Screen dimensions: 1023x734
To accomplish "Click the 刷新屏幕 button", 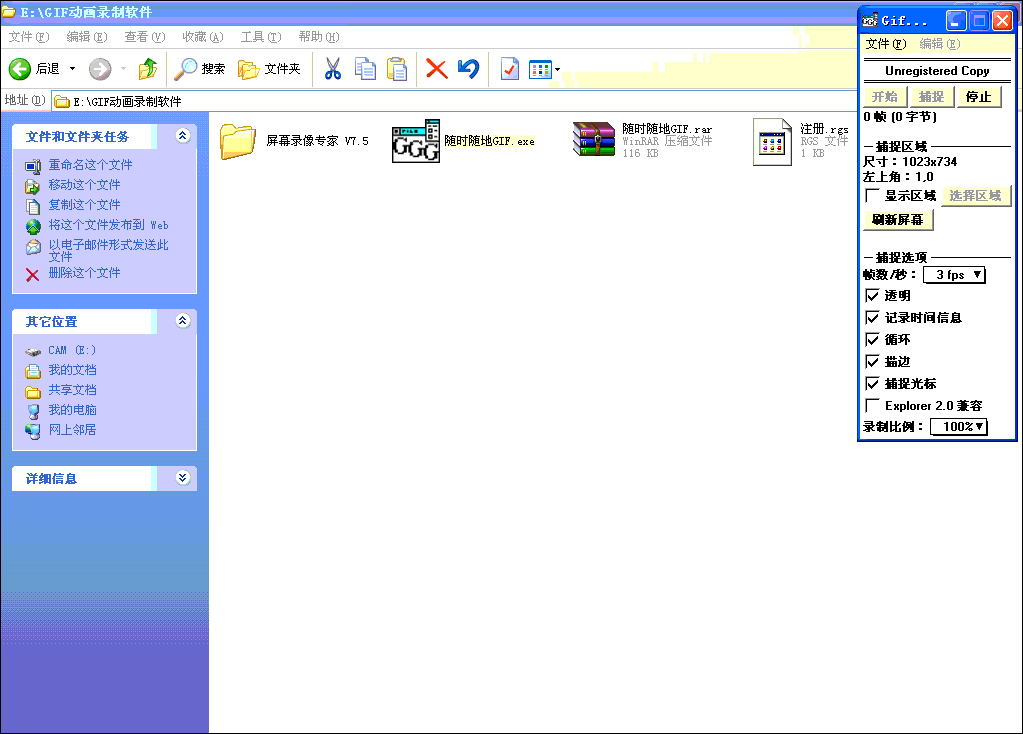I will tap(898, 220).
